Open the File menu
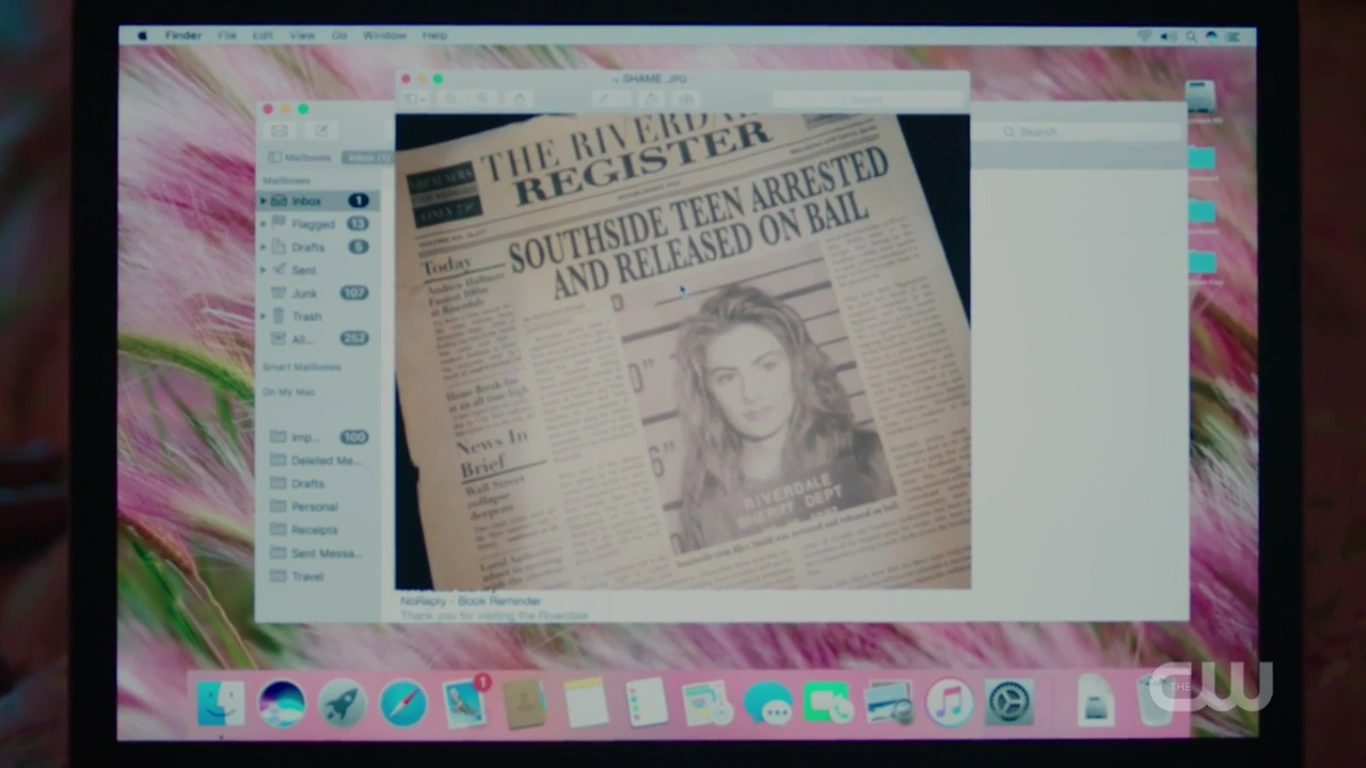The width and height of the screenshot is (1366, 768). click(x=227, y=36)
